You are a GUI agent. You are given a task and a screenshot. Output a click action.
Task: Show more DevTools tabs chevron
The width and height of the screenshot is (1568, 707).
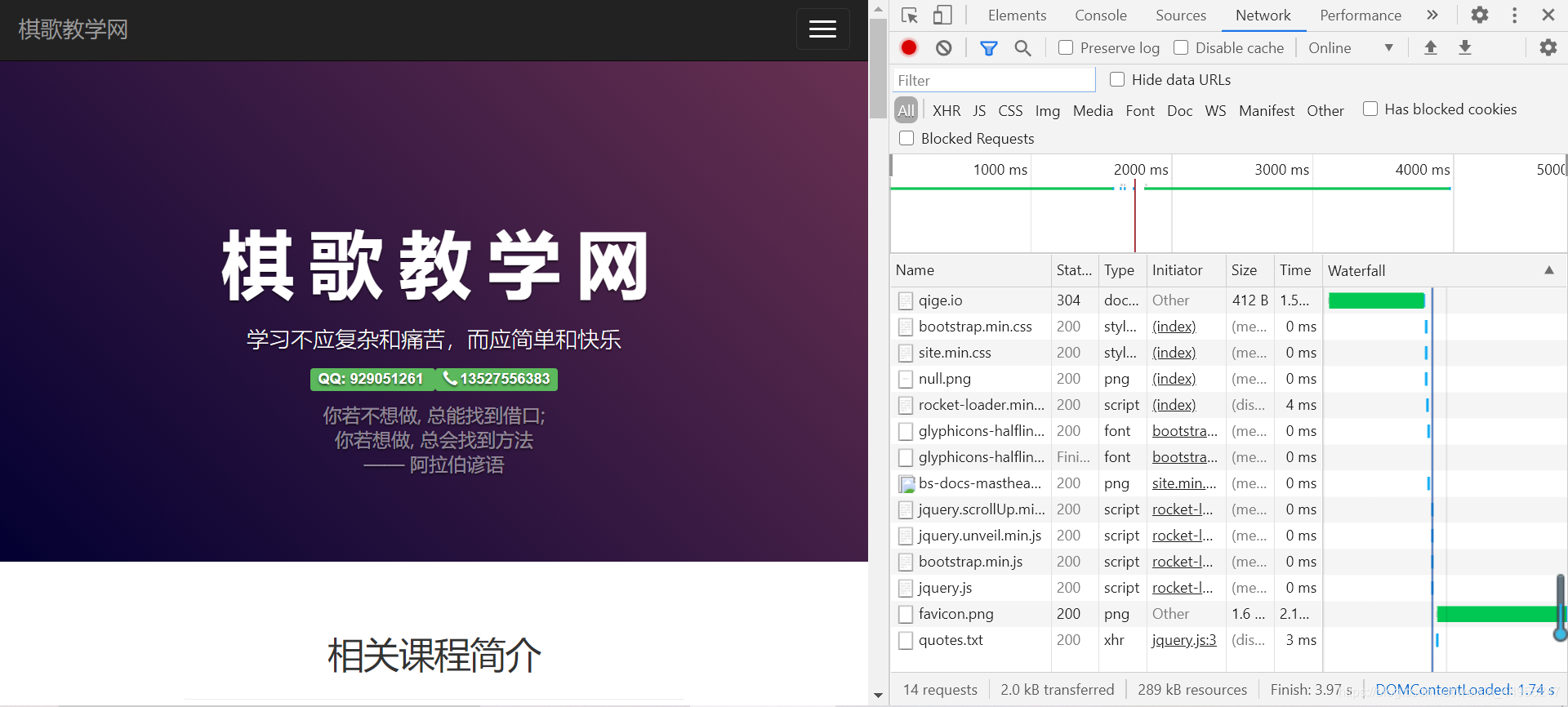(1432, 16)
